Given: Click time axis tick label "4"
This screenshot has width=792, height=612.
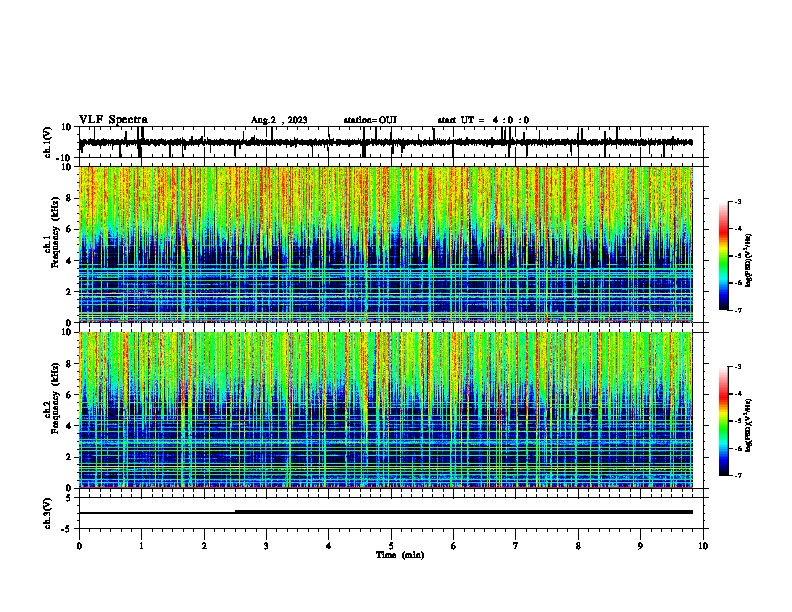Looking at the screenshot, I should click(x=329, y=546).
